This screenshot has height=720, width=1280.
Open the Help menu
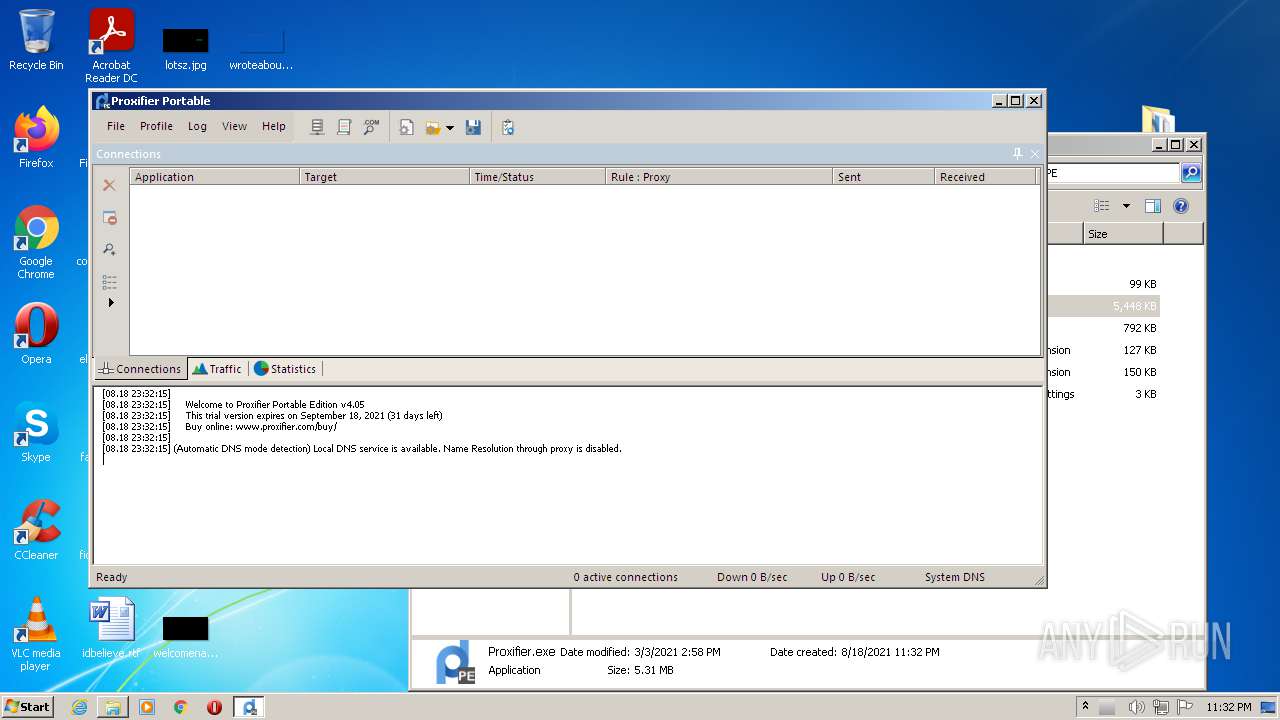274,126
